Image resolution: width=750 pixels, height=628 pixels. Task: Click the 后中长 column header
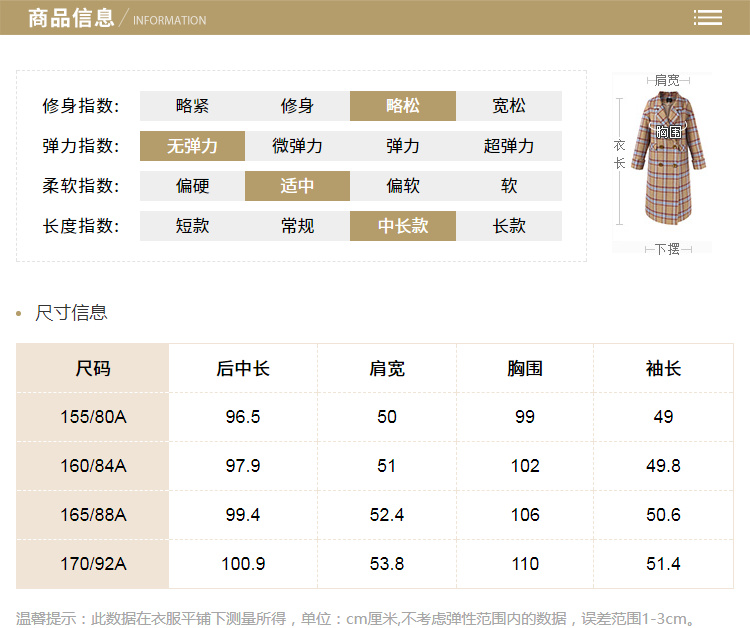point(243,369)
